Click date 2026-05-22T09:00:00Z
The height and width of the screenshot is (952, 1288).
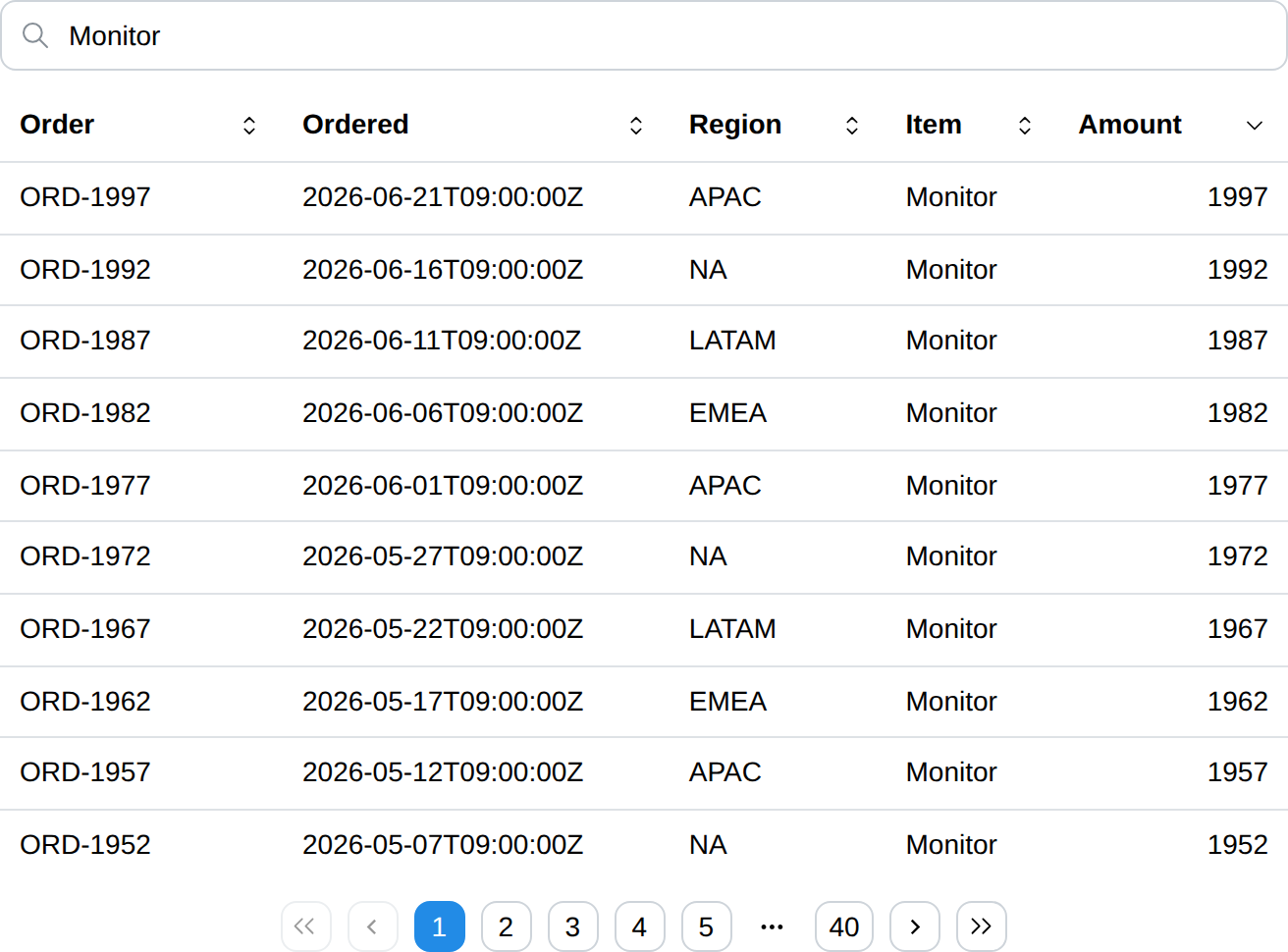(443, 629)
